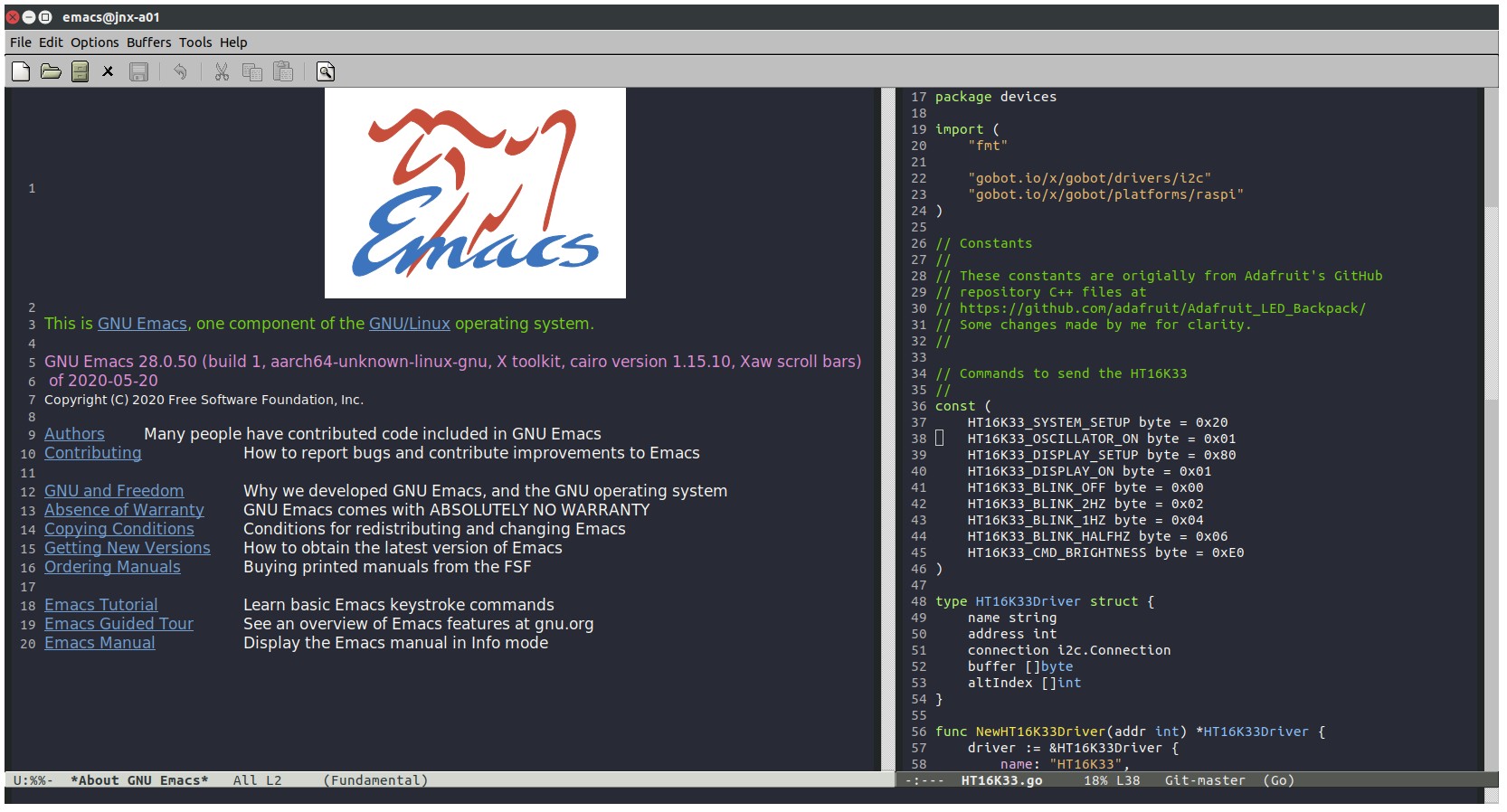Click the "gobot.io/x/gobot/platforms/raspi" import string

pos(1105,194)
